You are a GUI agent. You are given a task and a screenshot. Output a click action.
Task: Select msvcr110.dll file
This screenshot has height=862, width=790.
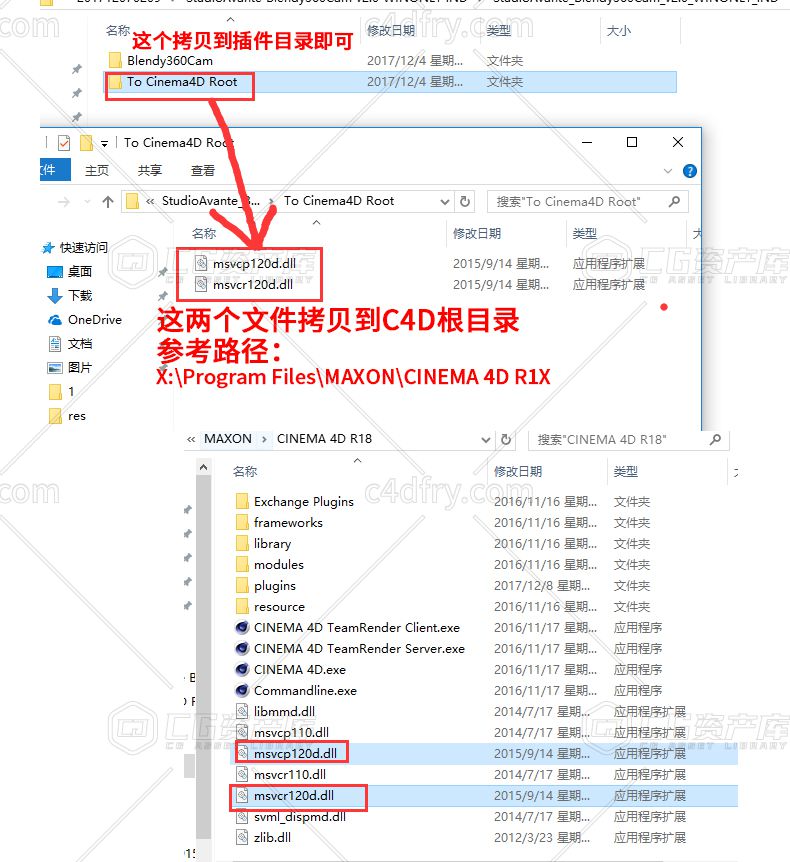281,775
